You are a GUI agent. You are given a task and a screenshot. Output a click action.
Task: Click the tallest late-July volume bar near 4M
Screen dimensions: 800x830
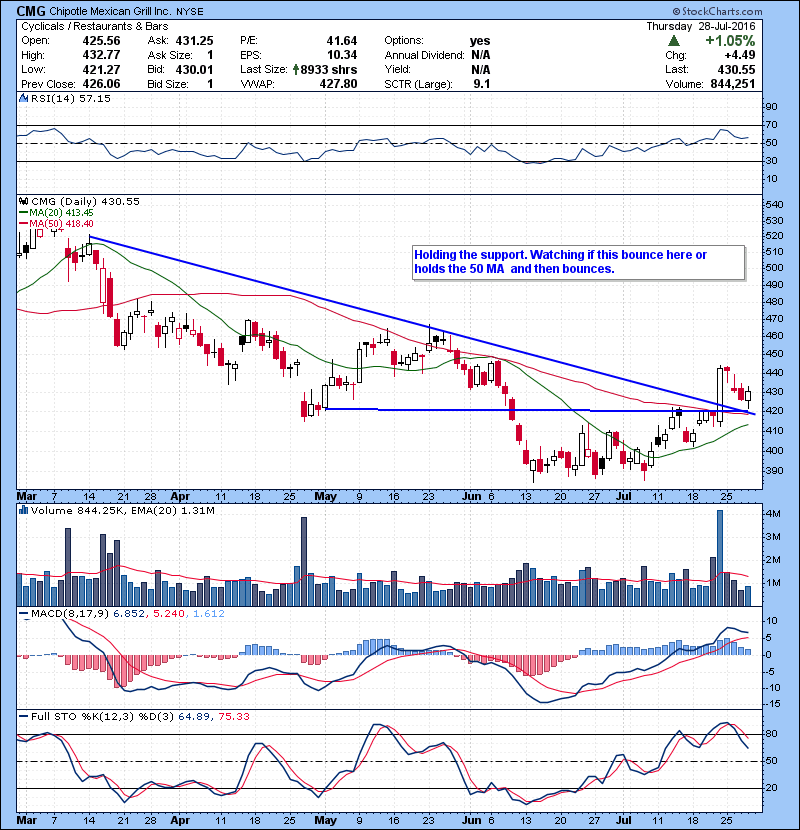(x=720, y=558)
